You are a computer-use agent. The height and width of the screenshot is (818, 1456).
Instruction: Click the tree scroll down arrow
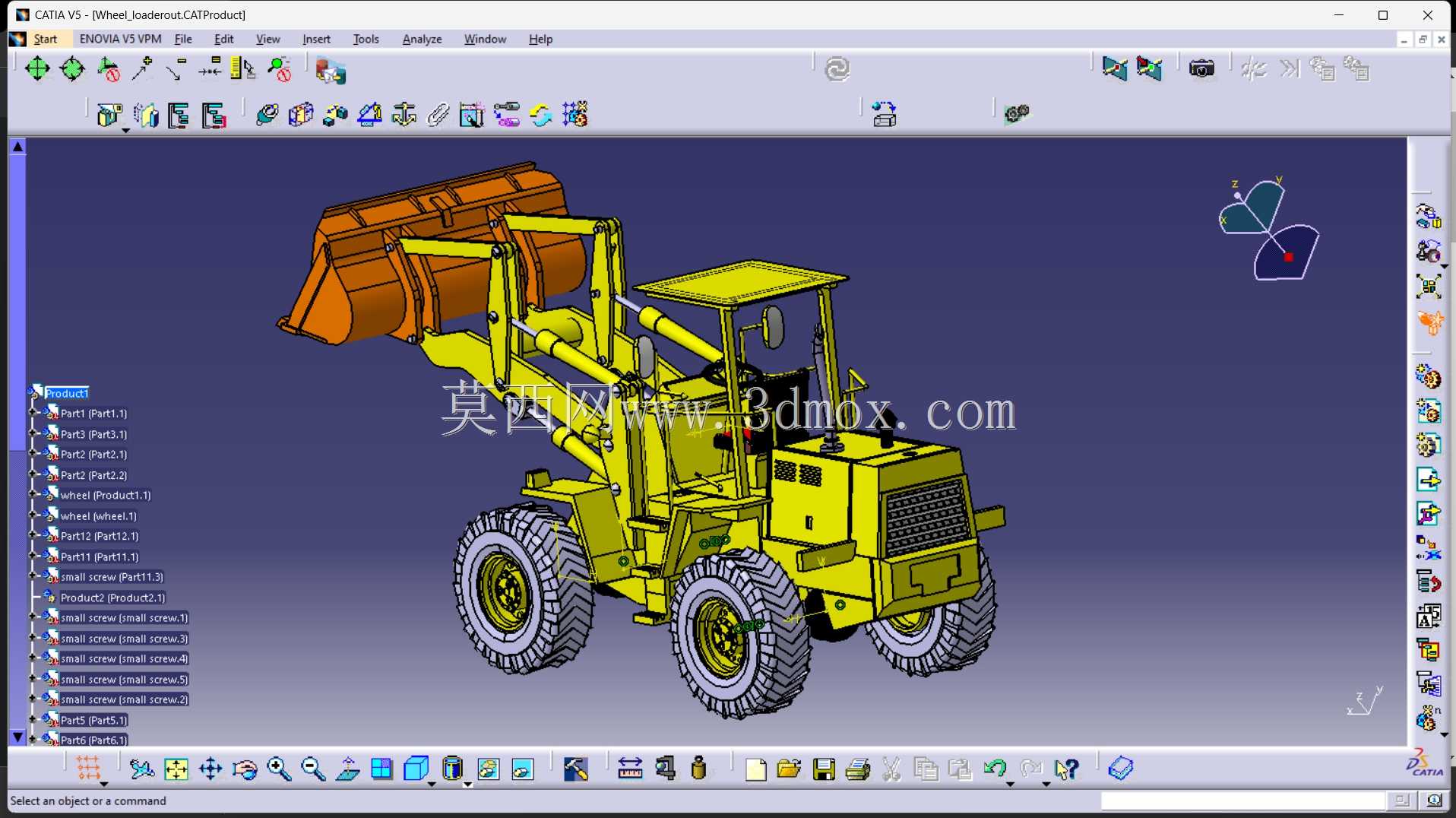[x=18, y=737]
